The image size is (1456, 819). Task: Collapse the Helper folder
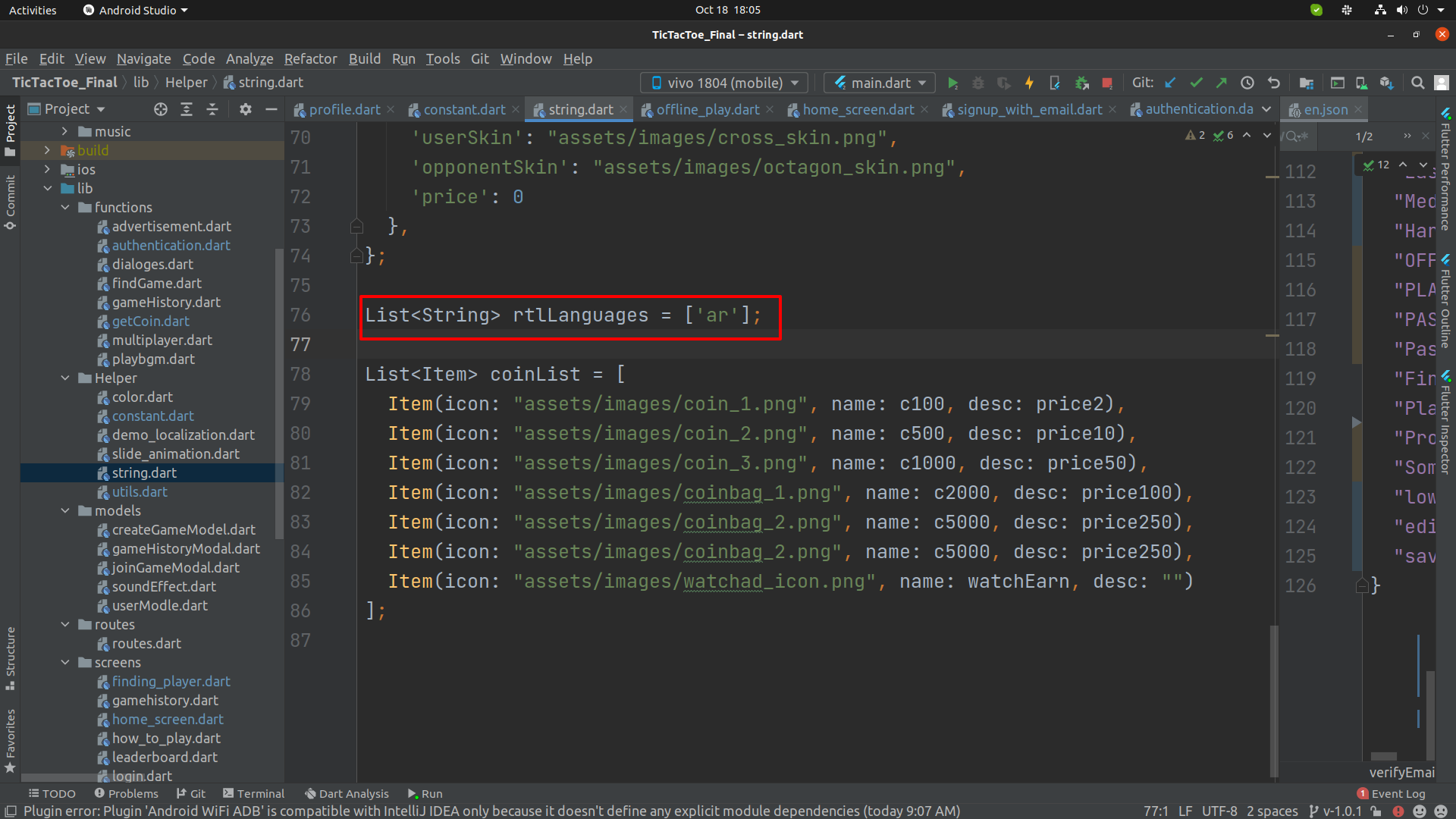65,378
